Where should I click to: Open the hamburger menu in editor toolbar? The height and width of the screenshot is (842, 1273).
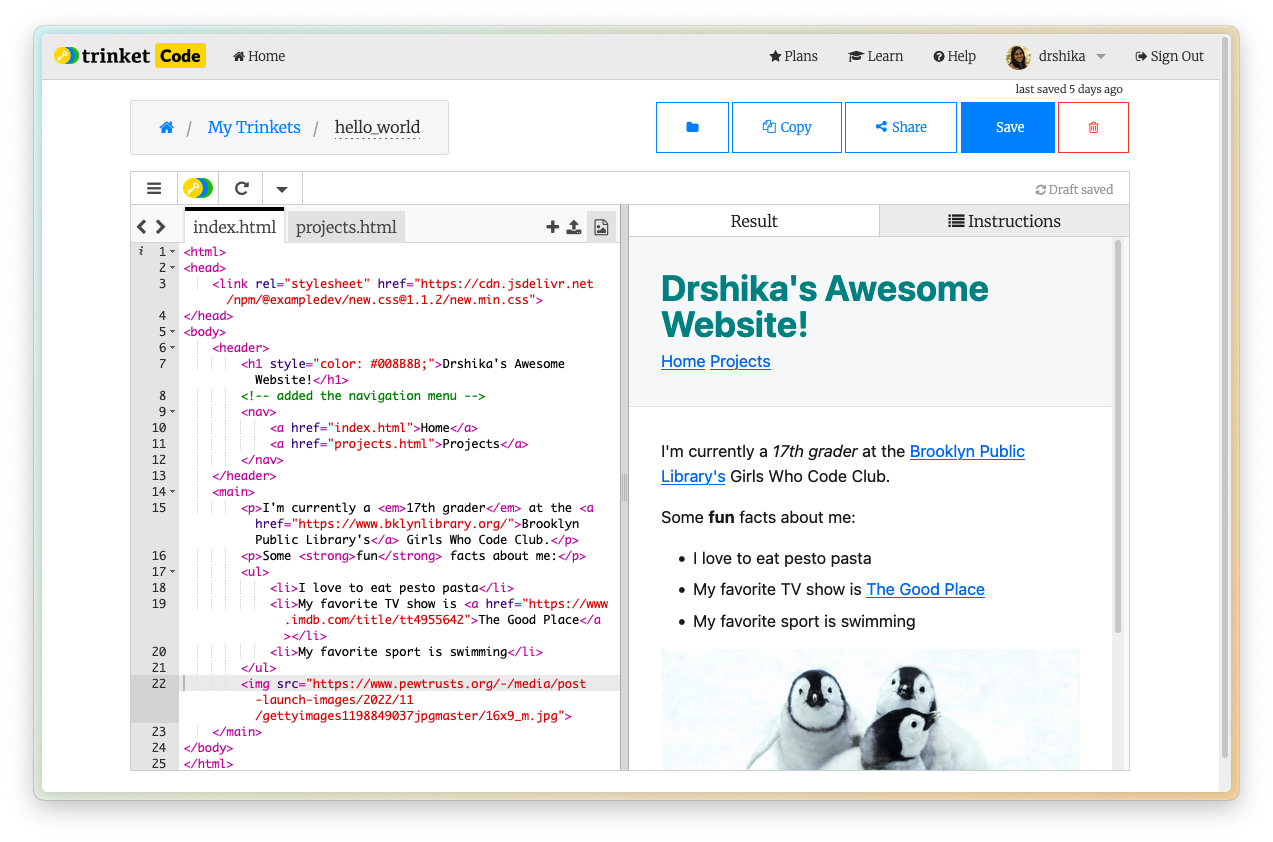154,188
